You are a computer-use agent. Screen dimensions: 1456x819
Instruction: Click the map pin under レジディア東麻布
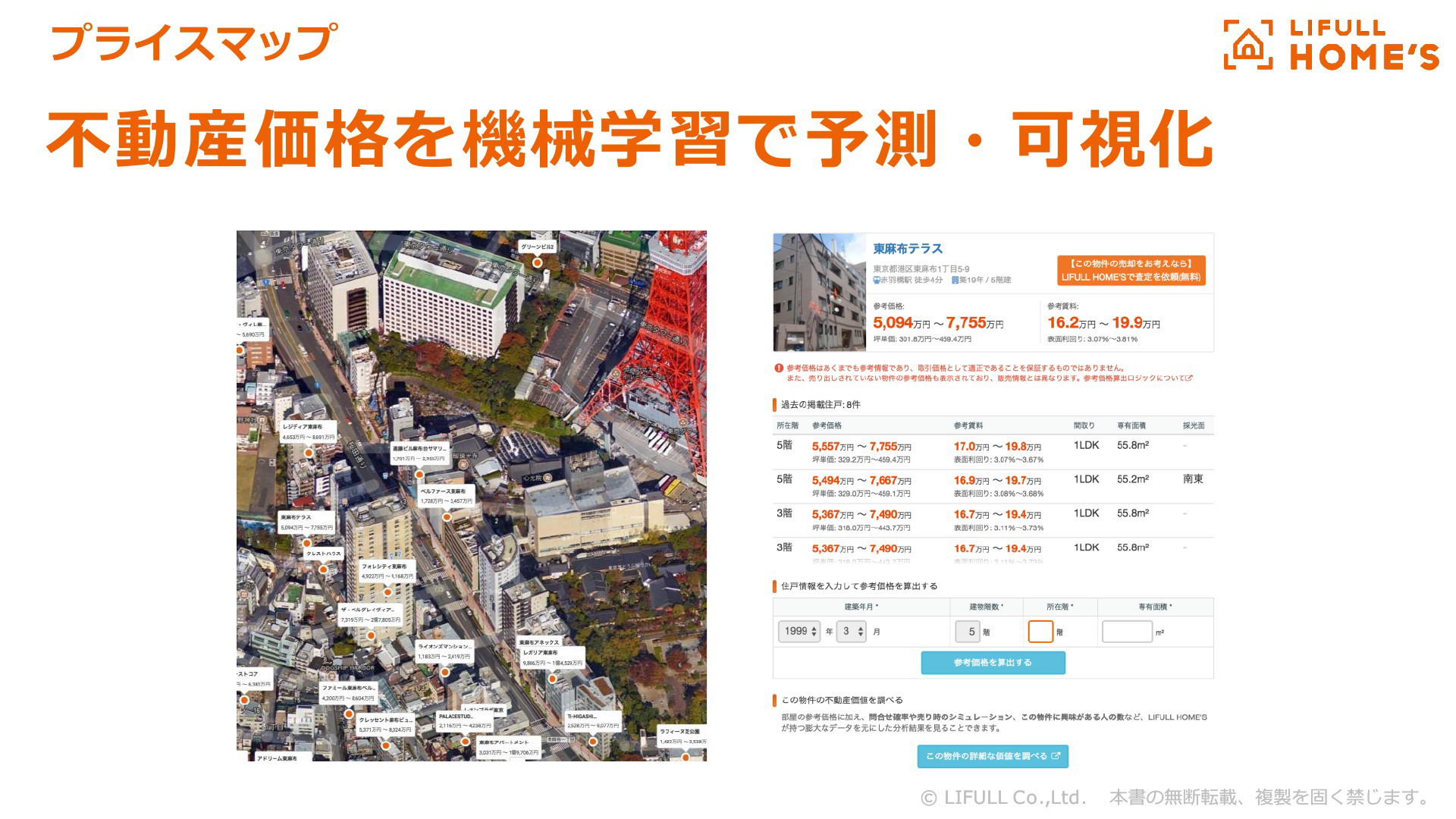pos(309,453)
